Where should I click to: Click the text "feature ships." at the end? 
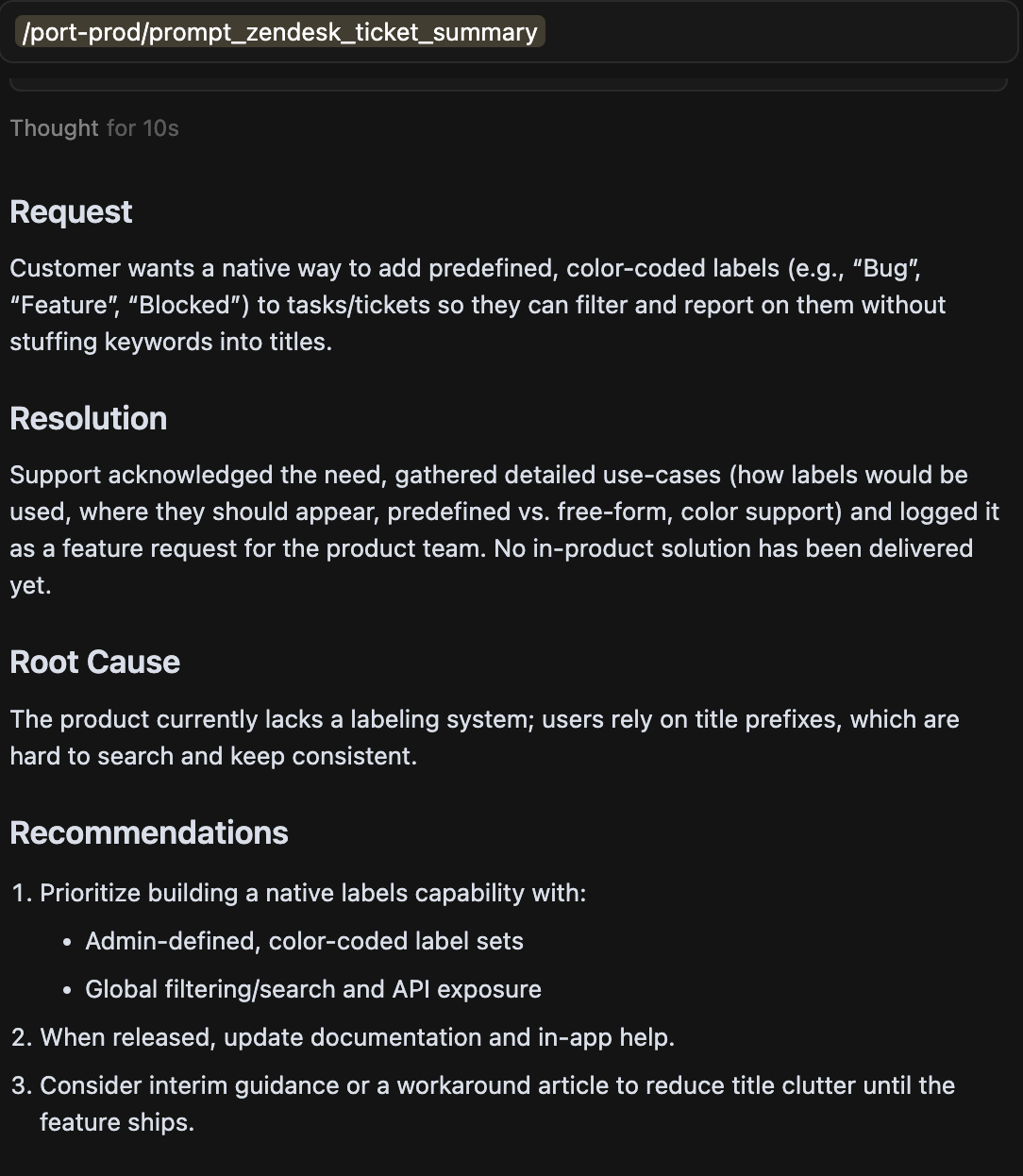tap(116, 1122)
